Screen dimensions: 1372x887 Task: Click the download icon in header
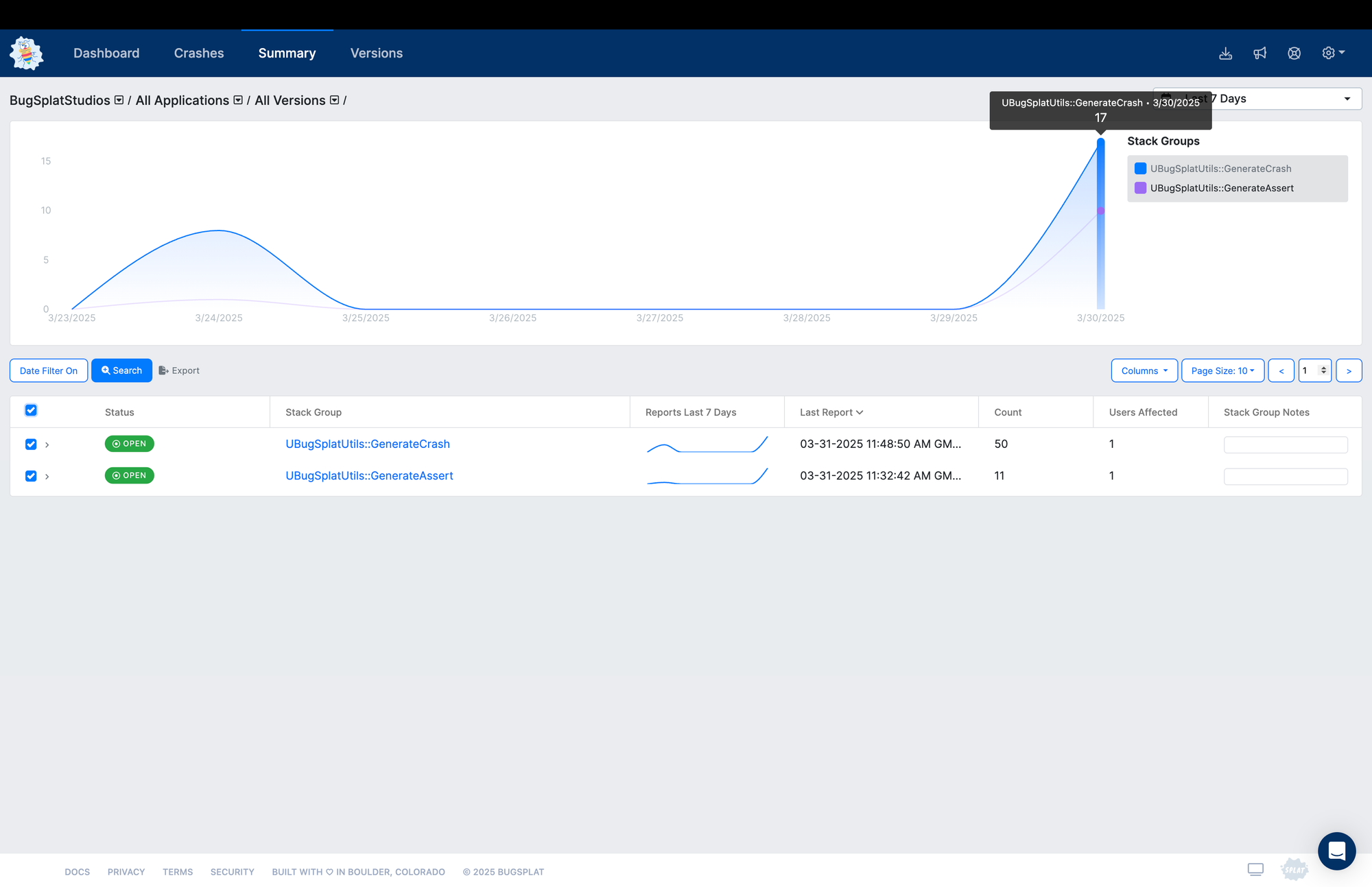[x=1225, y=54]
